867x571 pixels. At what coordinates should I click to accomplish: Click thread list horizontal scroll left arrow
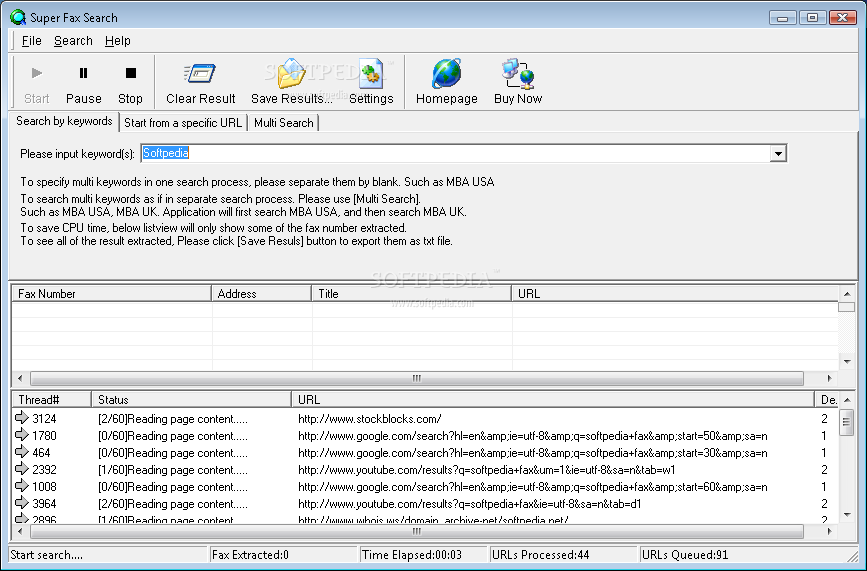(20, 531)
